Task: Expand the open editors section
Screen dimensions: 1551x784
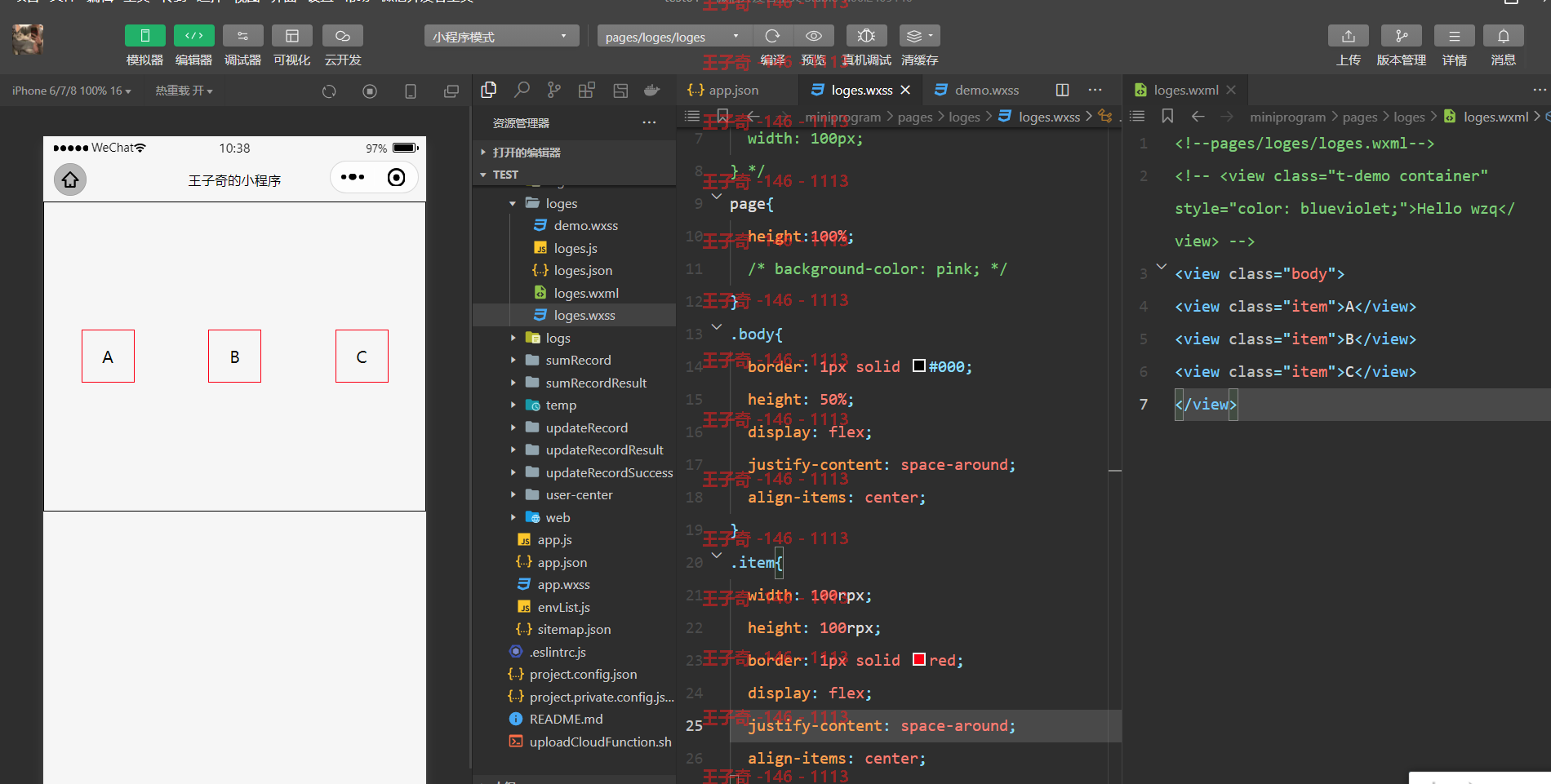Action: 574,153
